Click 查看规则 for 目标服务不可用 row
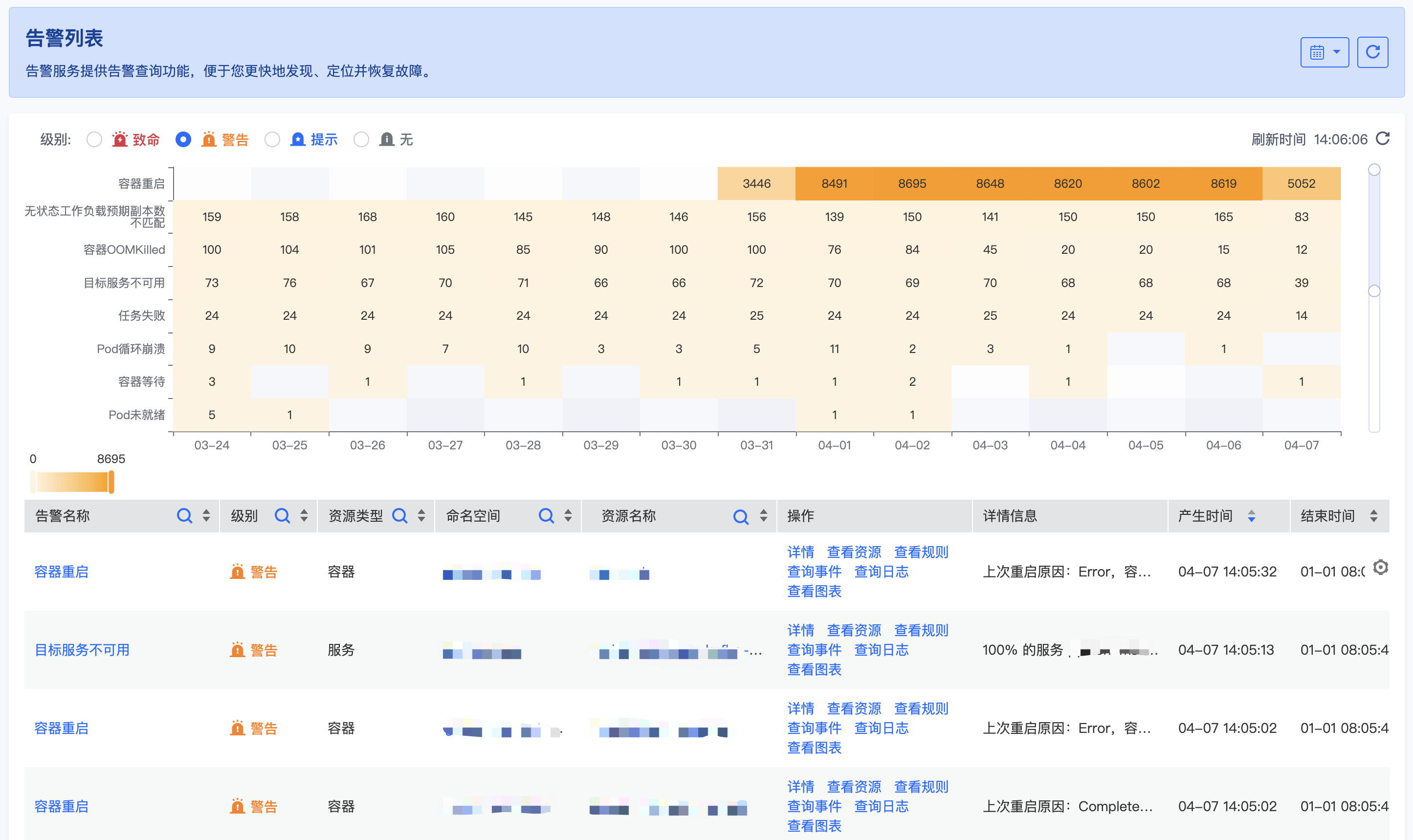Screen dimensions: 1413x840 point(921,630)
